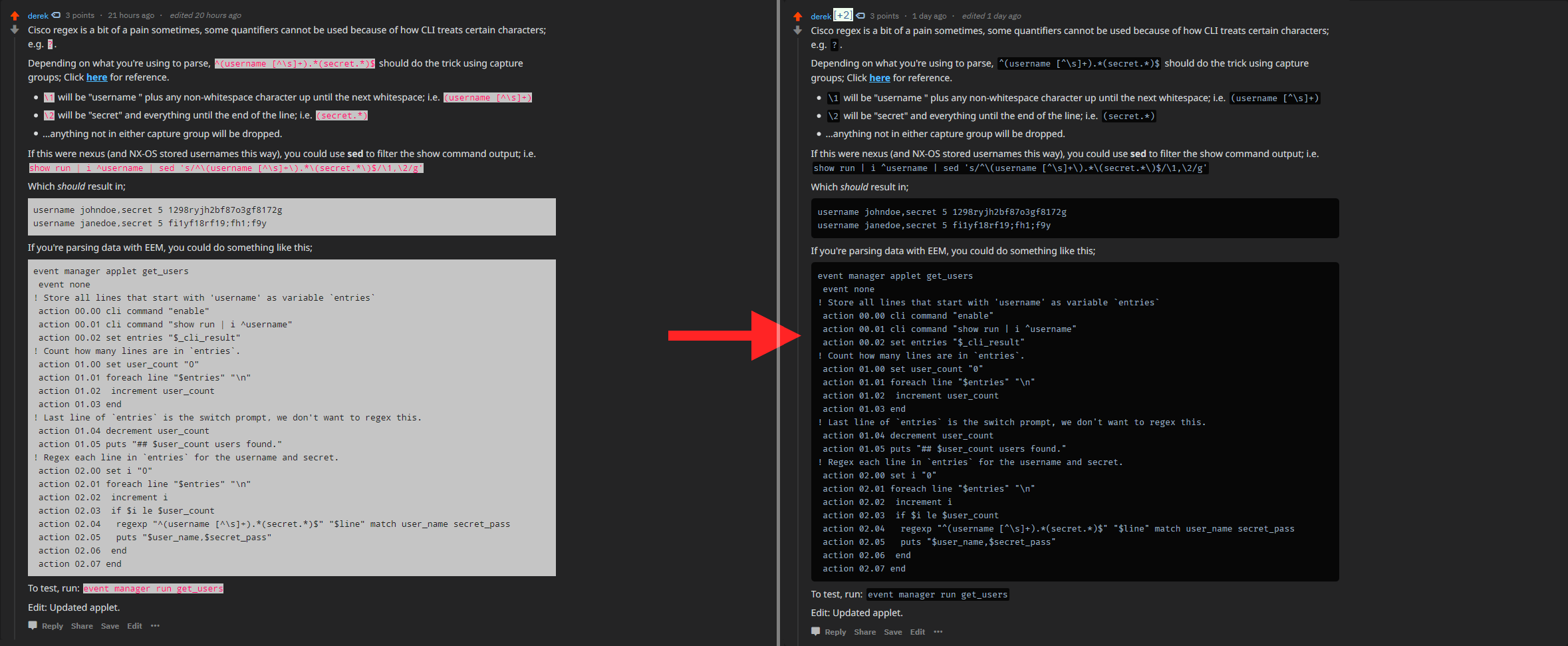Image resolution: width=1568 pixels, height=646 pixels.
Task: Click '\1' inline code in right panel bullet
Action: point(833,98)
